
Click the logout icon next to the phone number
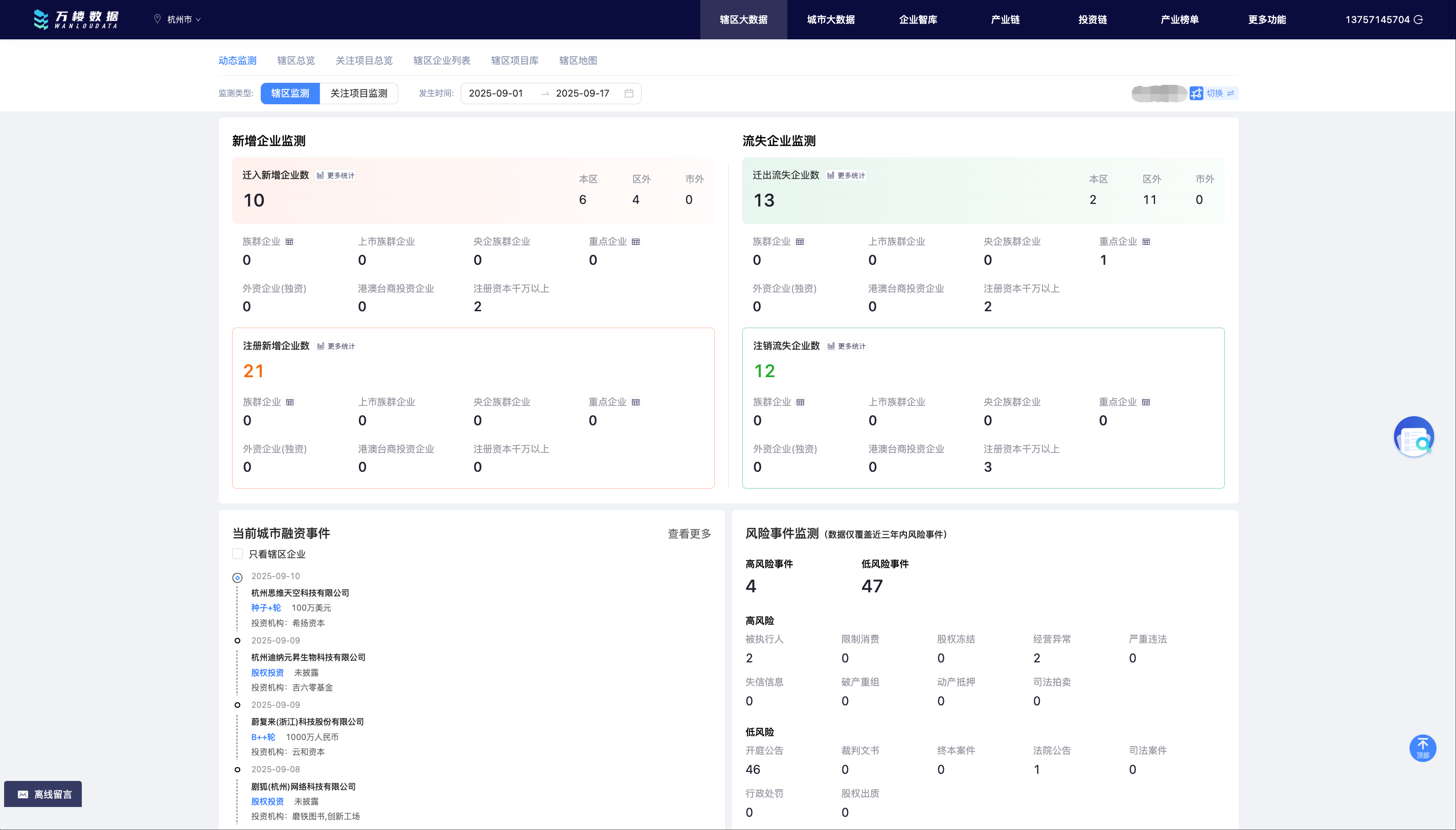click(1419, 19)
